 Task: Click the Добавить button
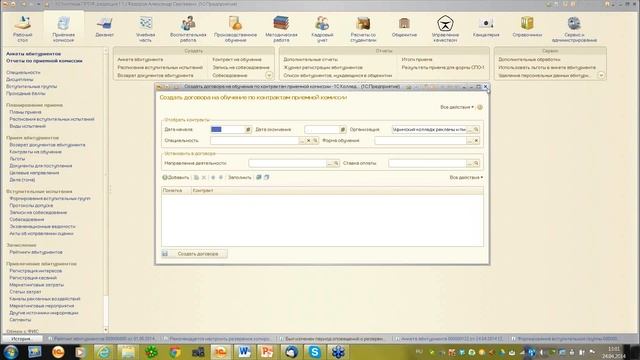tap(176, 178)
